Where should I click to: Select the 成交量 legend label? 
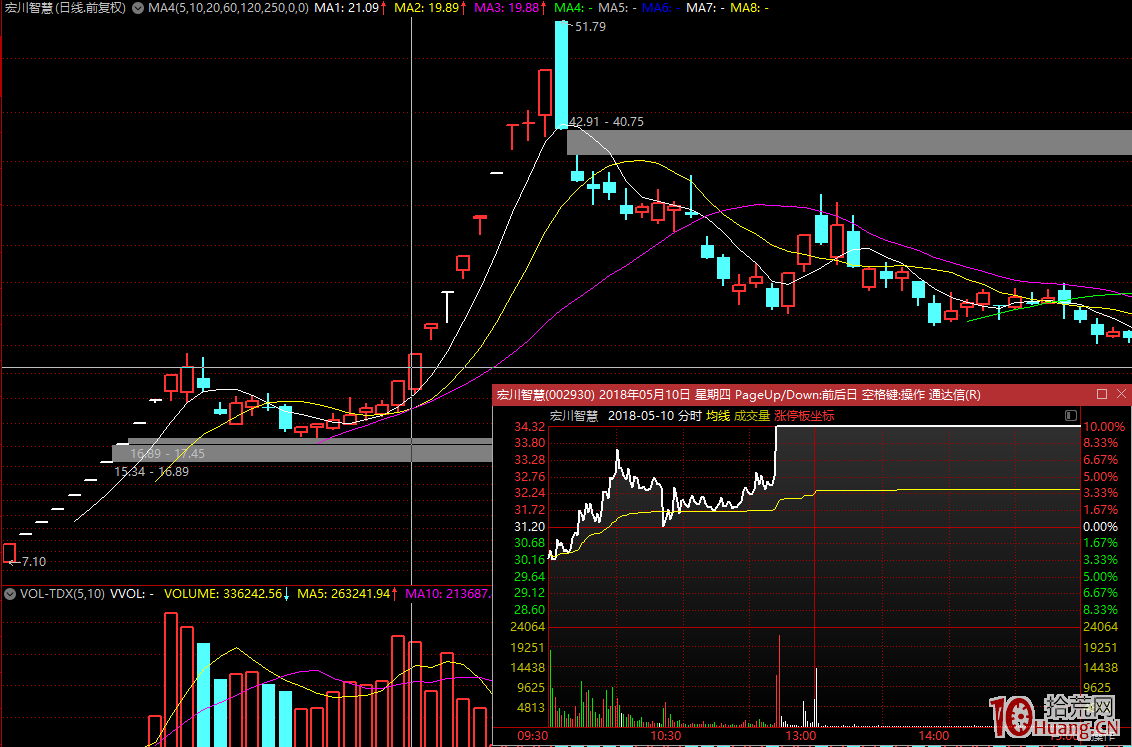(752, 416)
